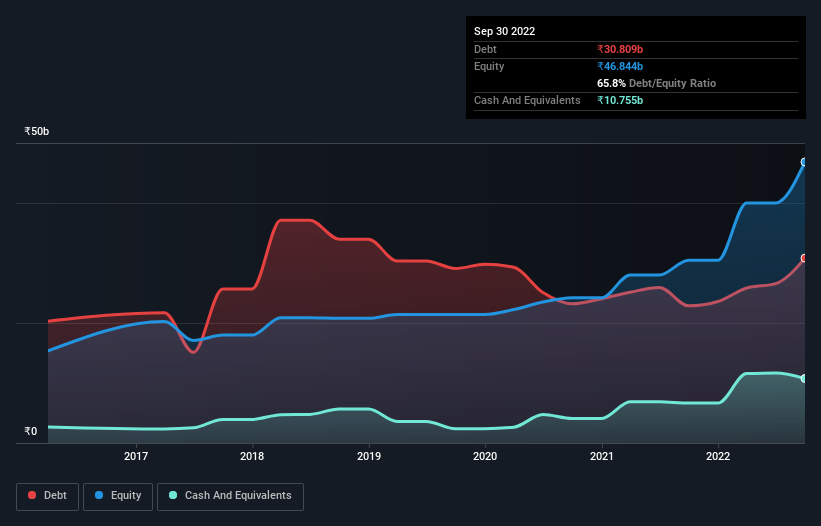This screenshot has height=526, width=821.
Task: Click the 2022 x-axis label
Action: point(718,456)
